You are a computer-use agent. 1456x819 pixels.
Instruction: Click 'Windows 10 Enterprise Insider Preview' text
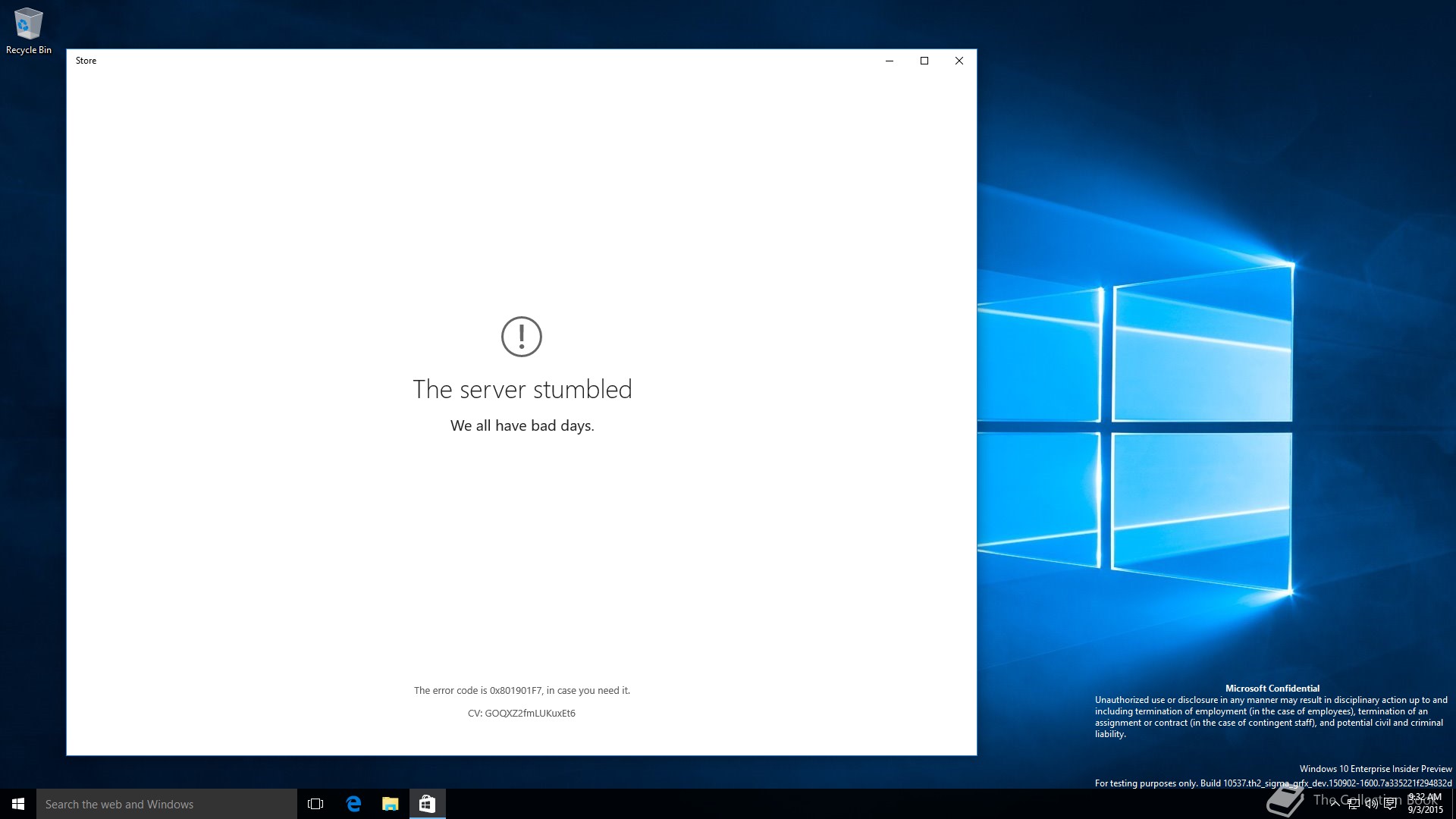[1376, 769]
